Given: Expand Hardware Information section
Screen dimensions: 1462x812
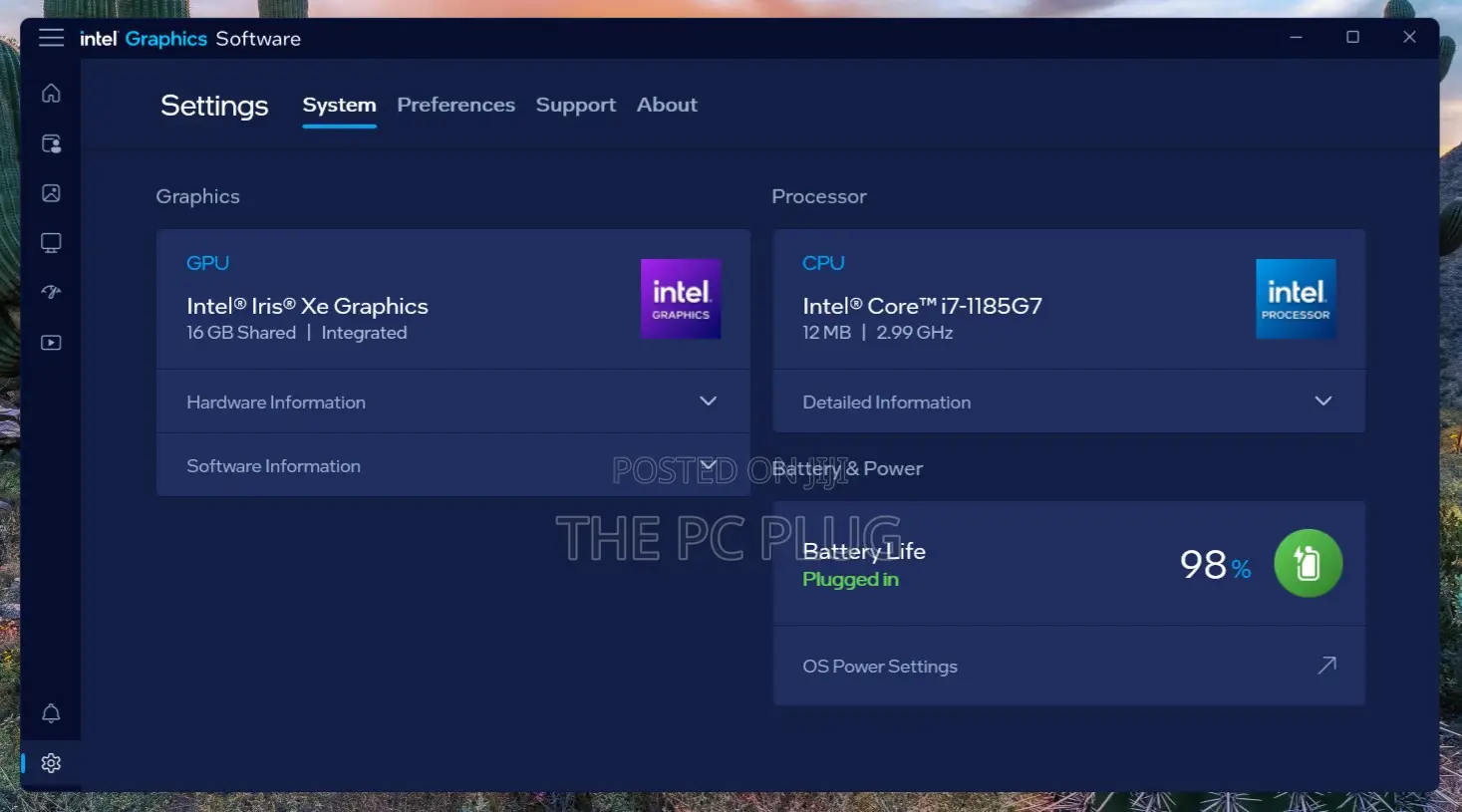Looking at the screenshot, I should pyautogui.click(x=452, y=402).
